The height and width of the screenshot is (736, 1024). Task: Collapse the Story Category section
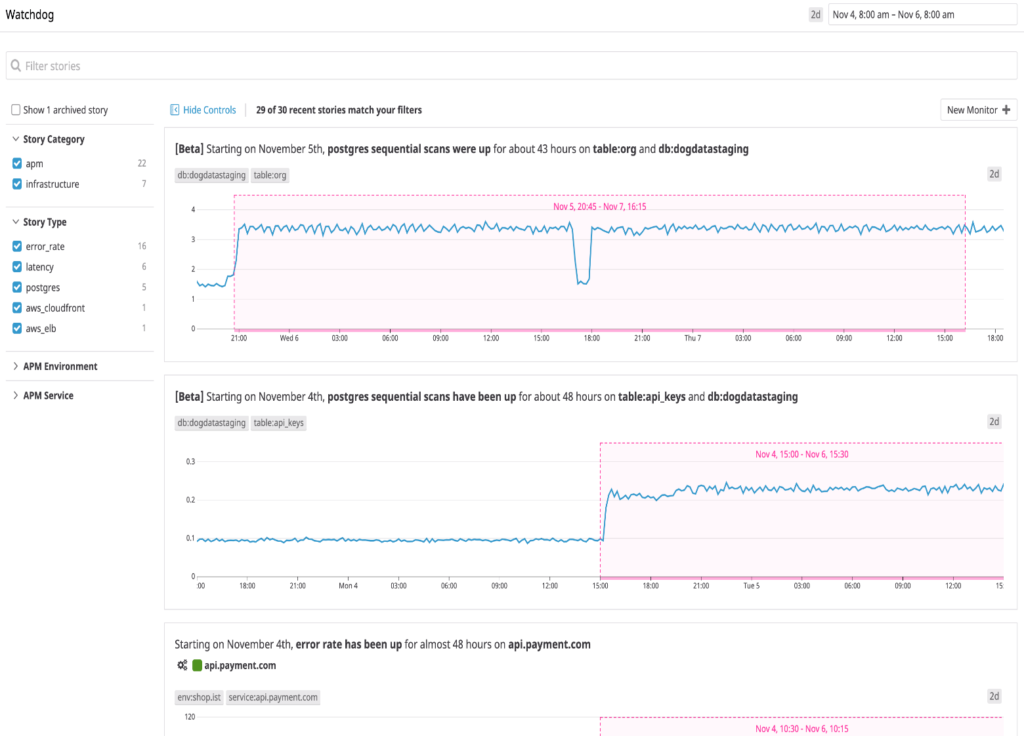tap(16, 140)
